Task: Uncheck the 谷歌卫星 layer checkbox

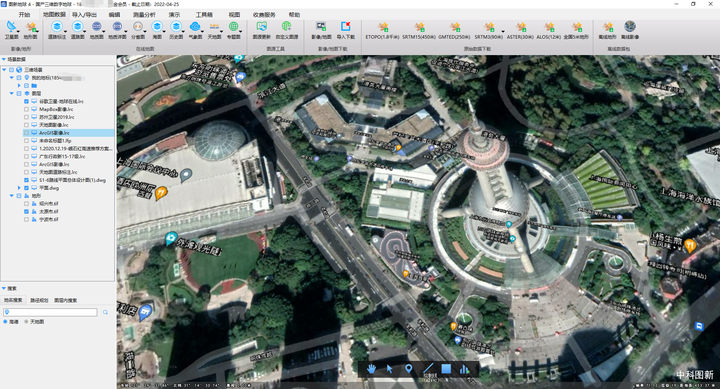Action: coord(26,101)
